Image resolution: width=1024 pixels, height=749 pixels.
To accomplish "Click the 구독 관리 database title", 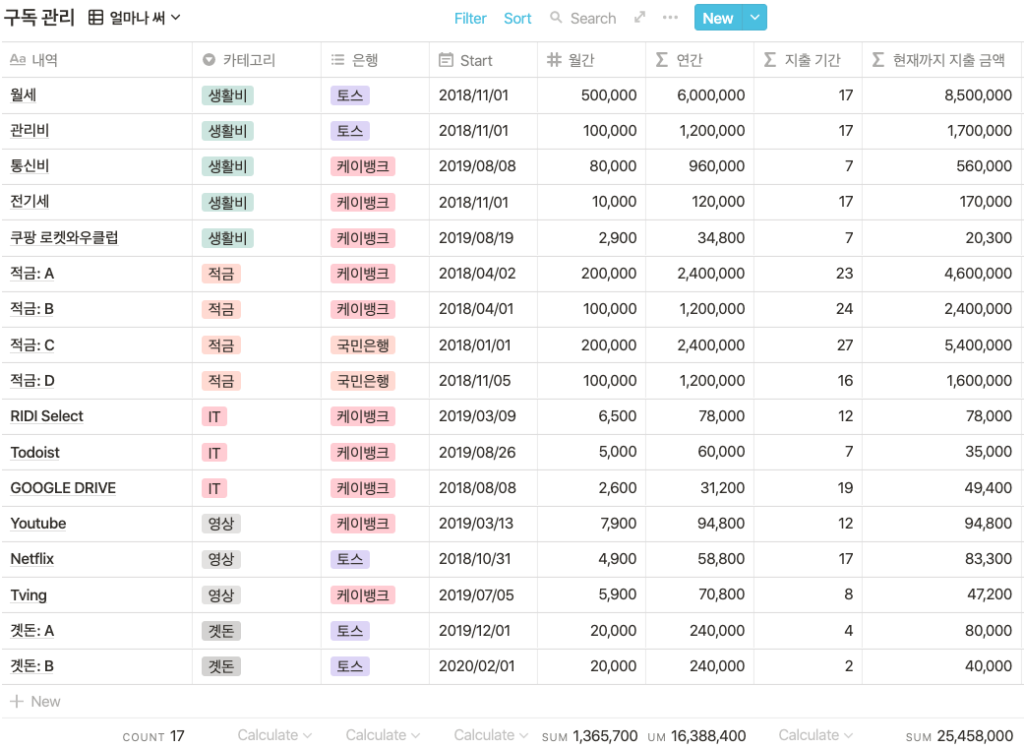I will [39, 18].
